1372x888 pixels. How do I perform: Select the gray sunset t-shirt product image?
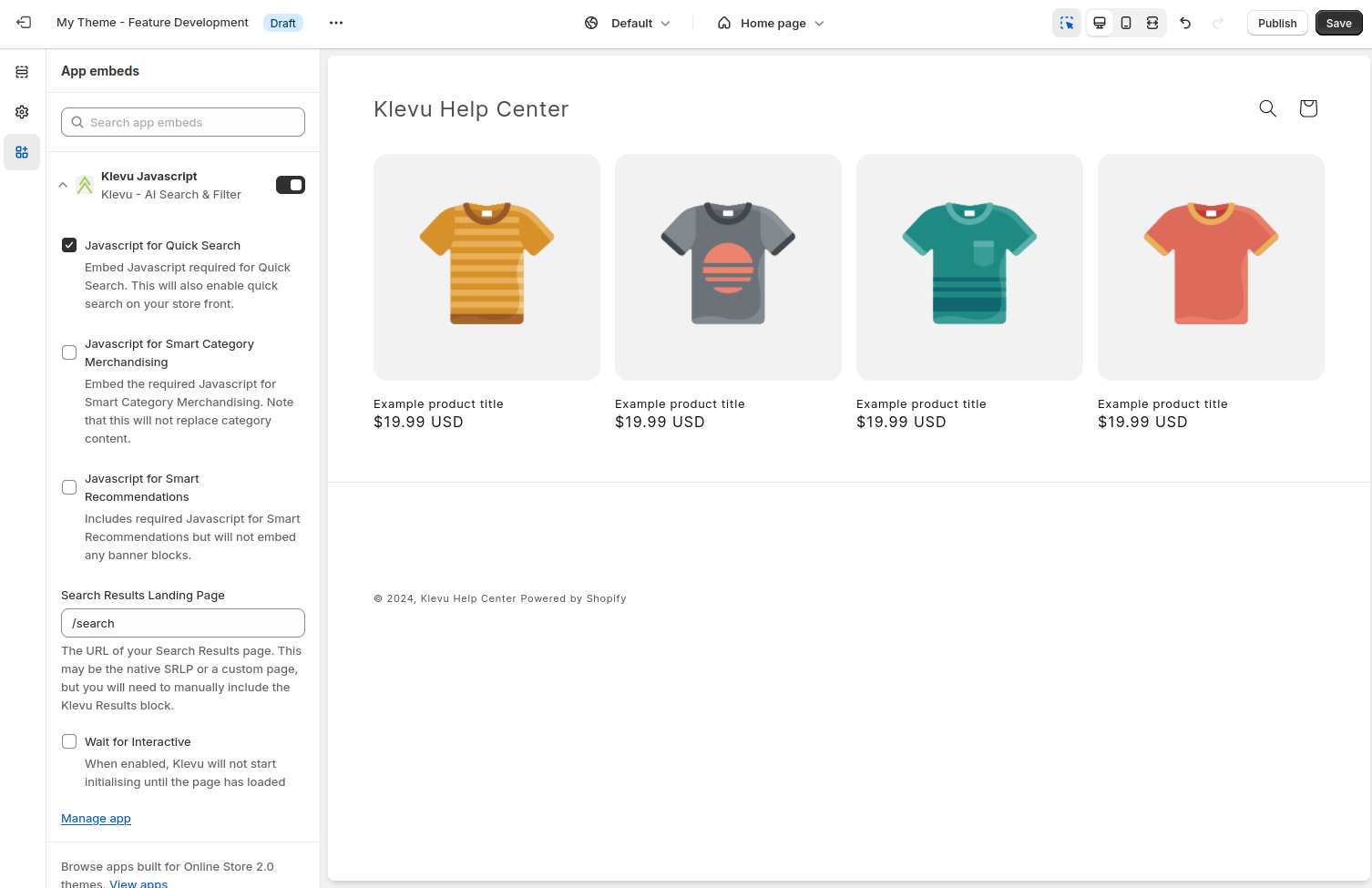coord(728,267)
